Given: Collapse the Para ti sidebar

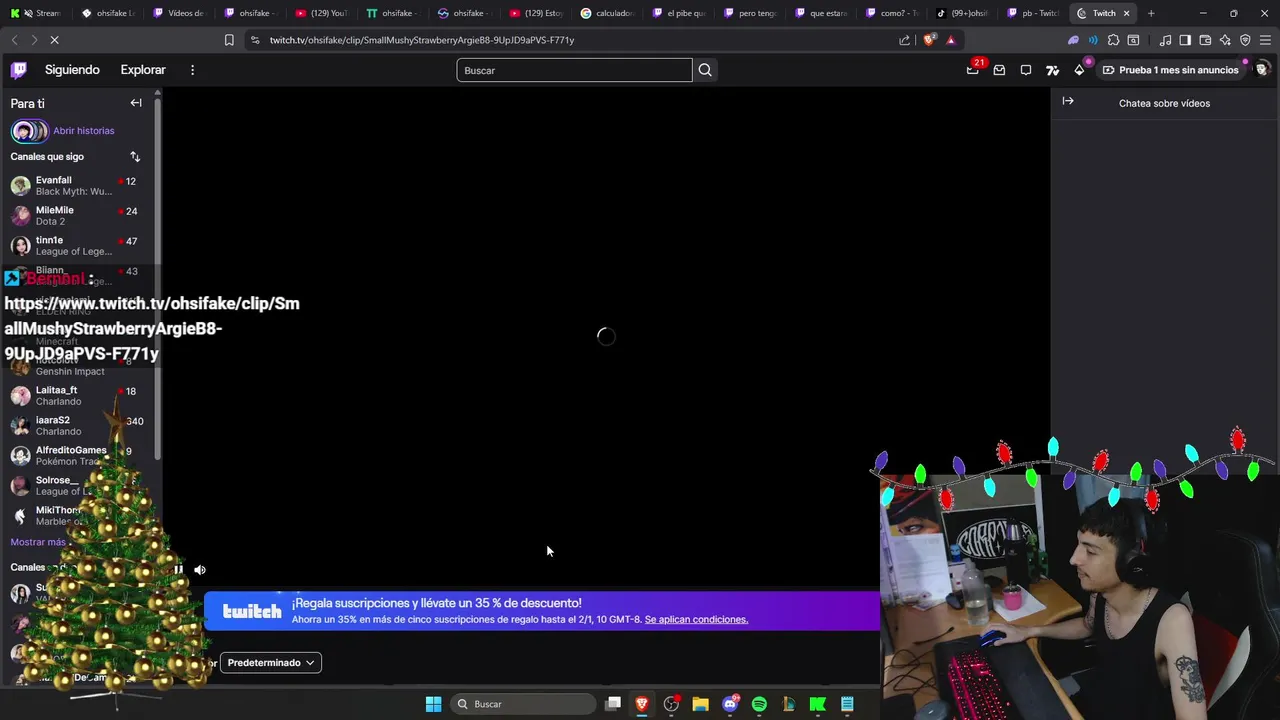Looking at the screenshot, I should click(x=136, y=103).
